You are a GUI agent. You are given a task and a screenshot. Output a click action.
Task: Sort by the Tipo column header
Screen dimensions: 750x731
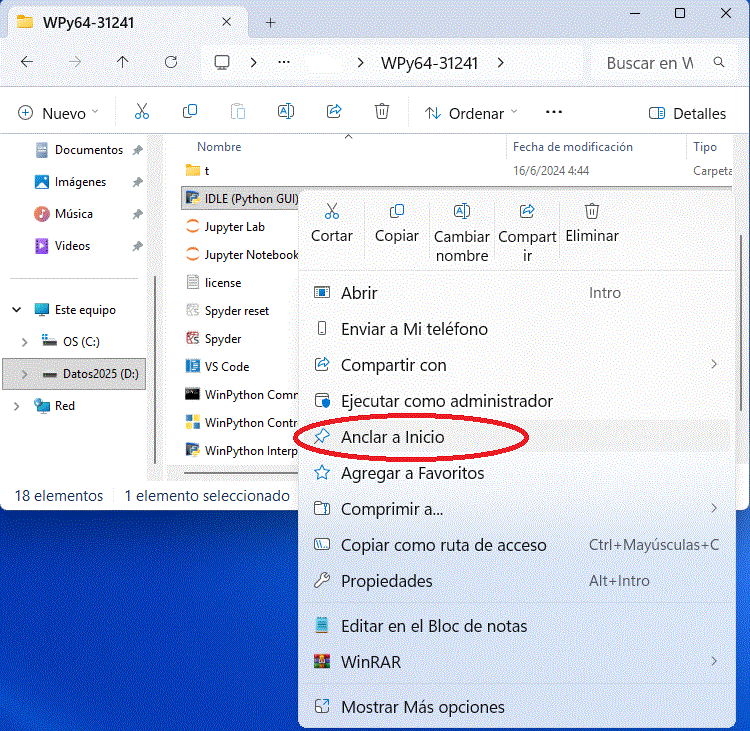click(705, 147)
